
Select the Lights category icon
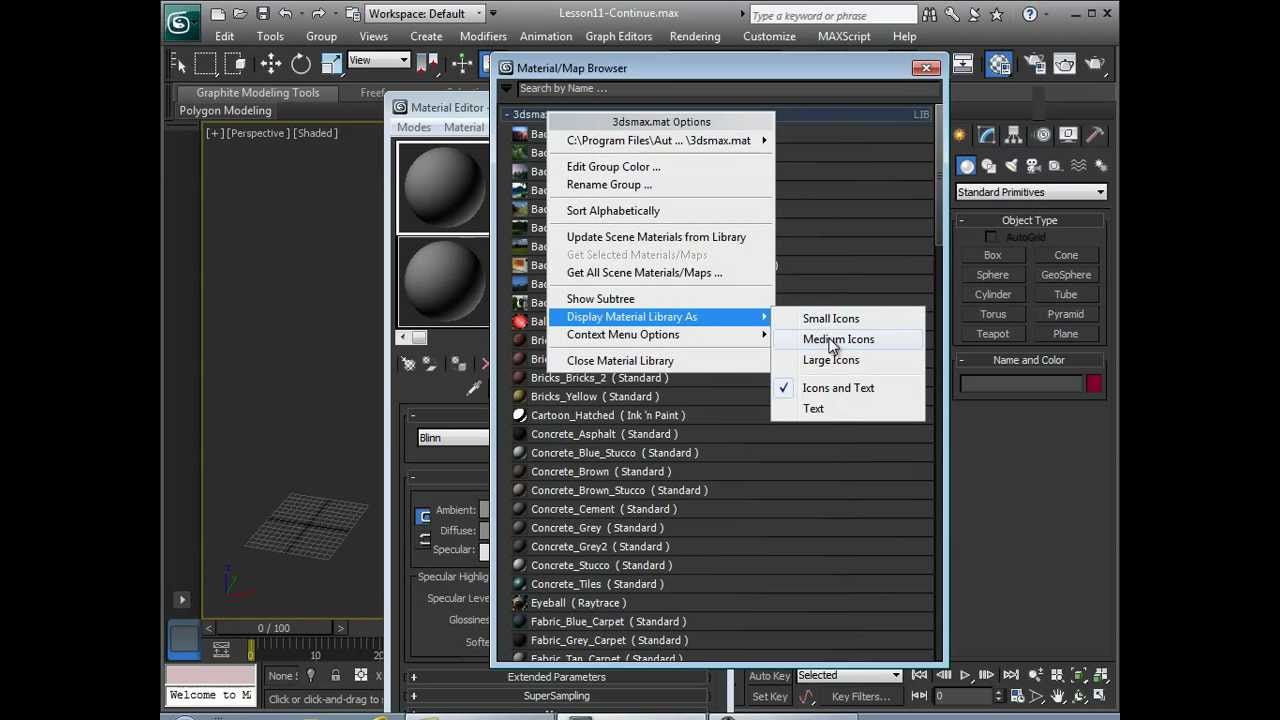(x=1011, y=166)
